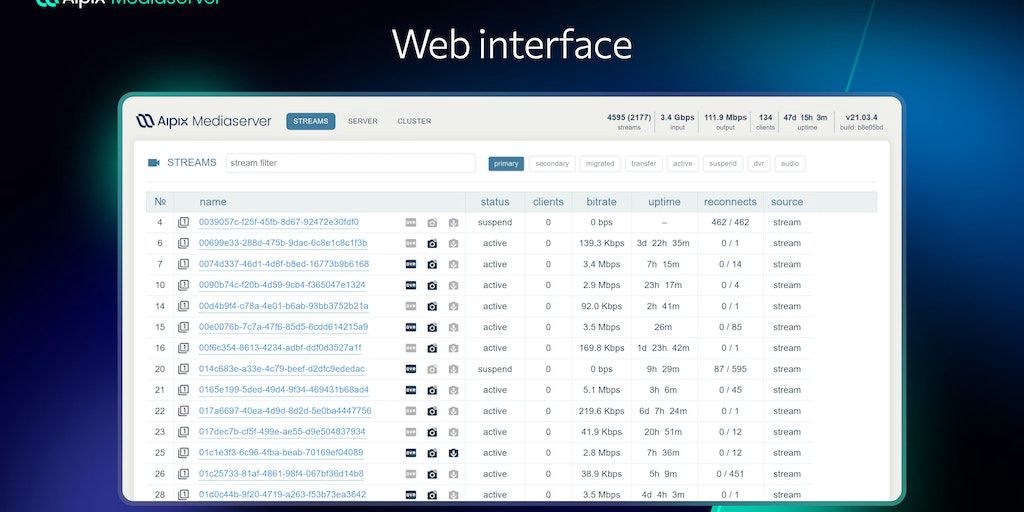Click the DVR icon for stream 0074d337
This screenshot has height=512, width=1024.
click(x=411, y=264)
